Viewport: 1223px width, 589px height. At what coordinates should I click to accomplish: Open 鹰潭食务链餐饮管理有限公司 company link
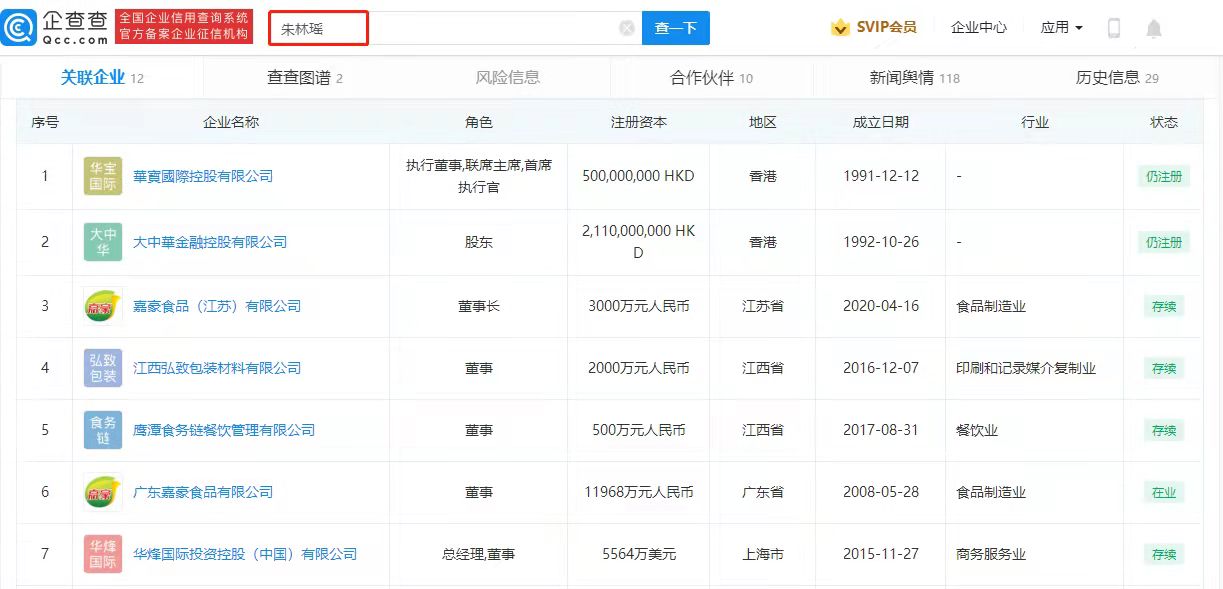tap(224, 430)
